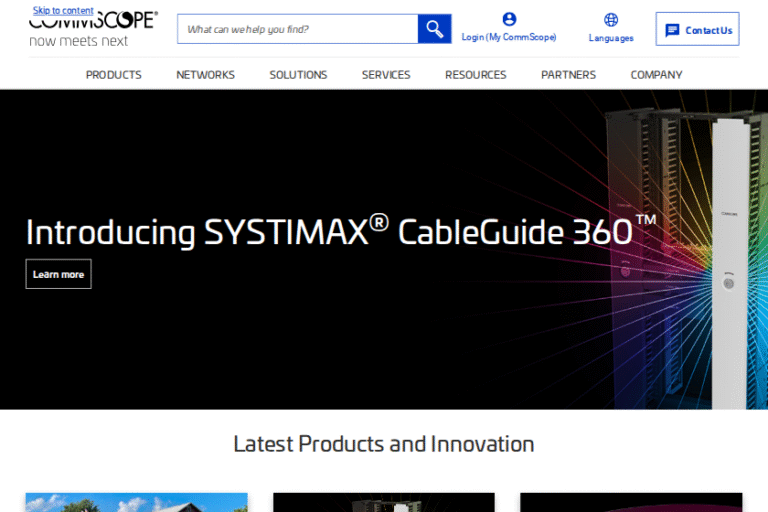768x512 pixels.
Task: Open the Products menu
Action: (113, 75)
